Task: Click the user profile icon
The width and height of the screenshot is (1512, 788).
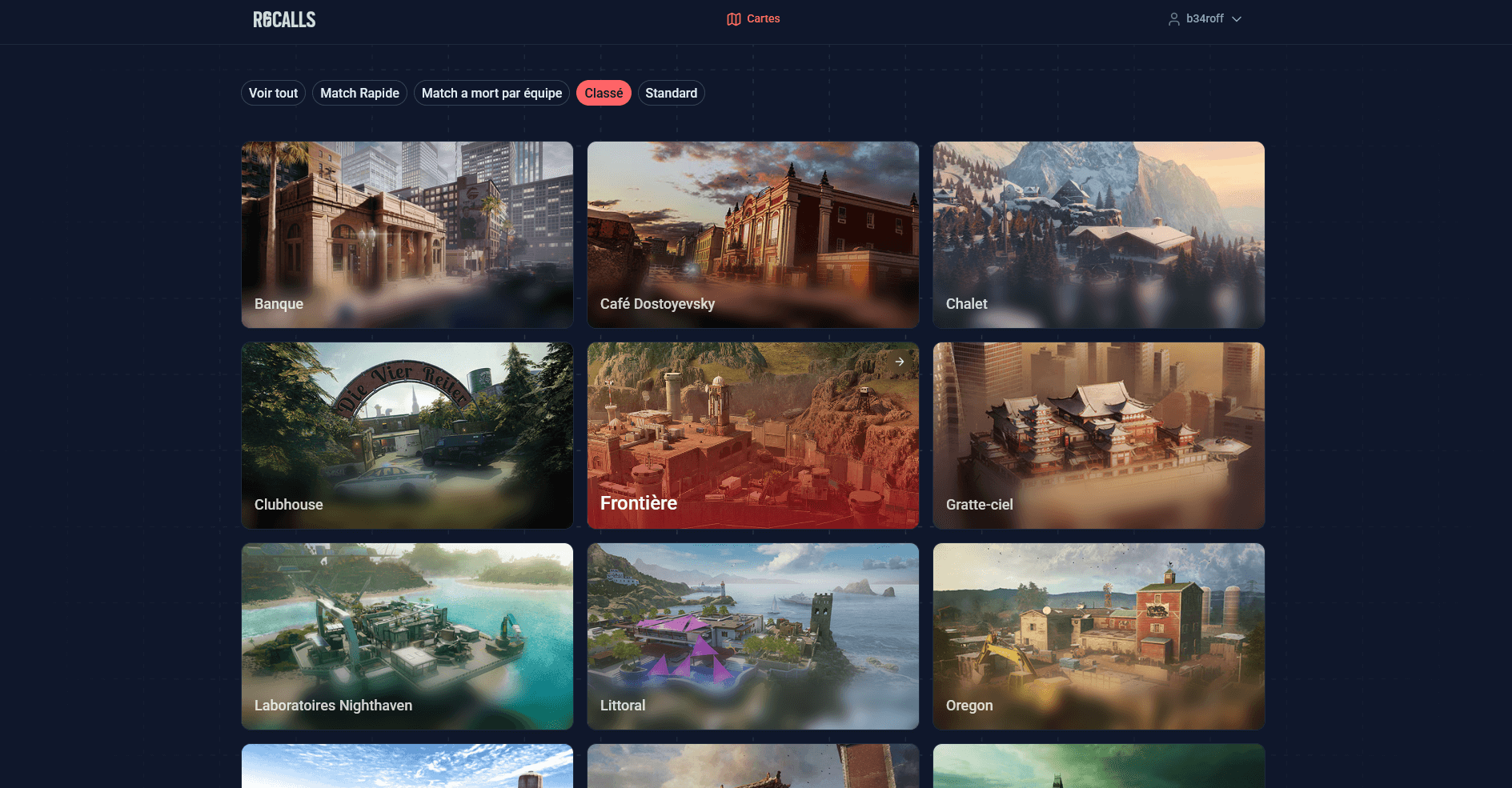Action: [1173, 19]
